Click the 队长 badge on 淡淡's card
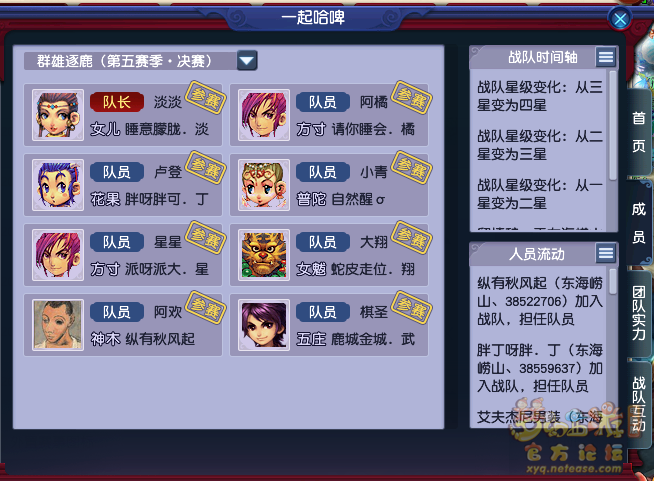654x481 pixels. click(117, 102)
